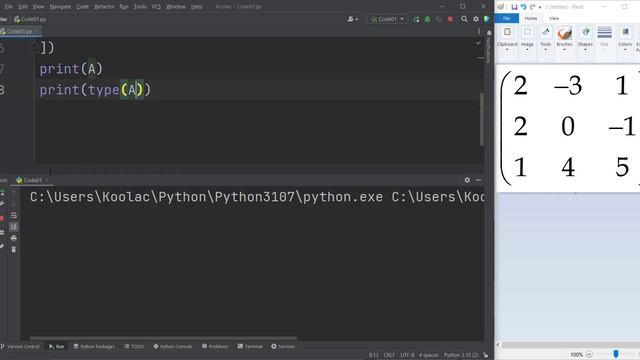Open the Edit menu in PyCharm

click(x=23, y=7)
